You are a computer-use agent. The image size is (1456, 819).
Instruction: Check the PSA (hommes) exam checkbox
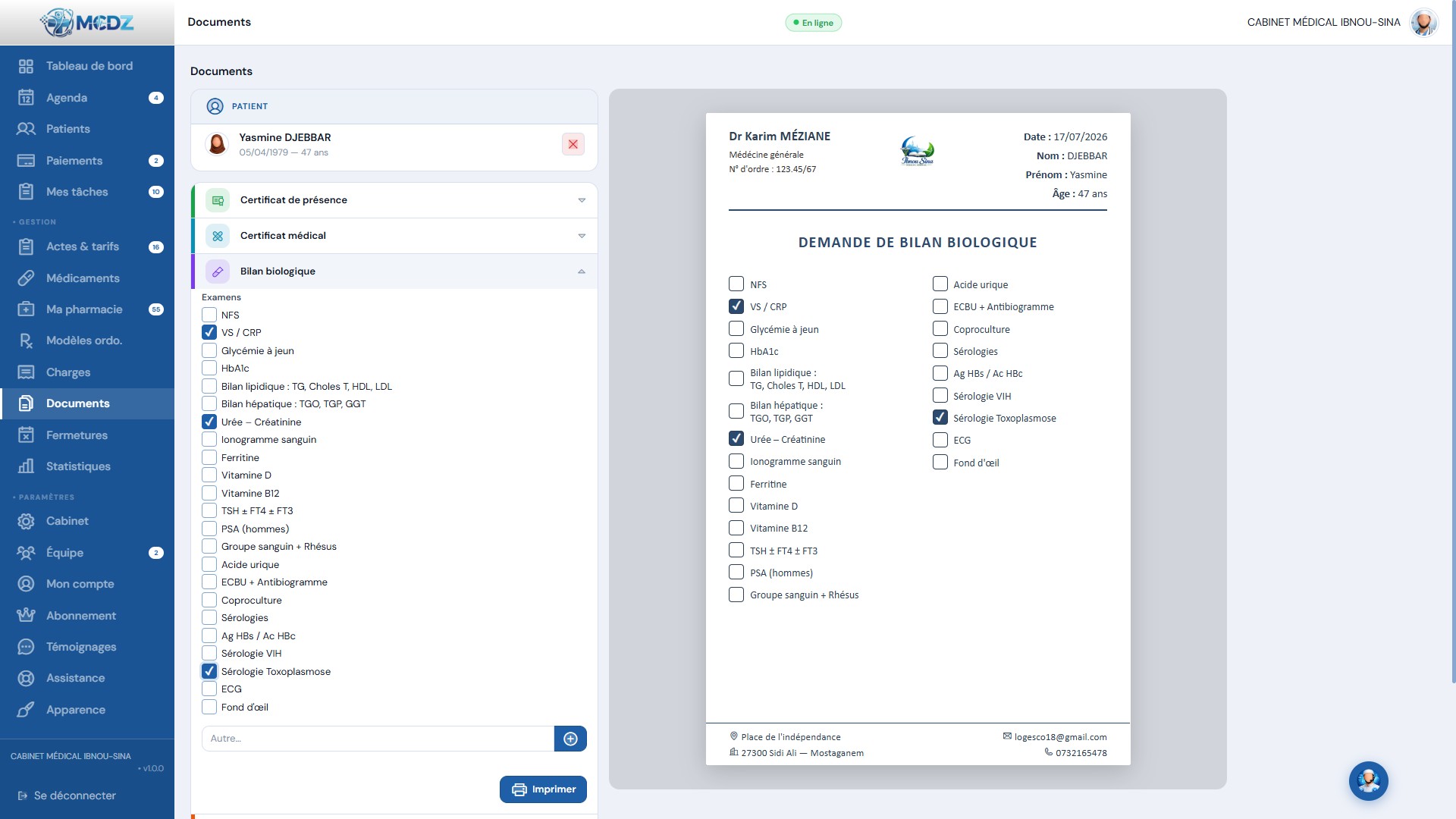[209, 529]
